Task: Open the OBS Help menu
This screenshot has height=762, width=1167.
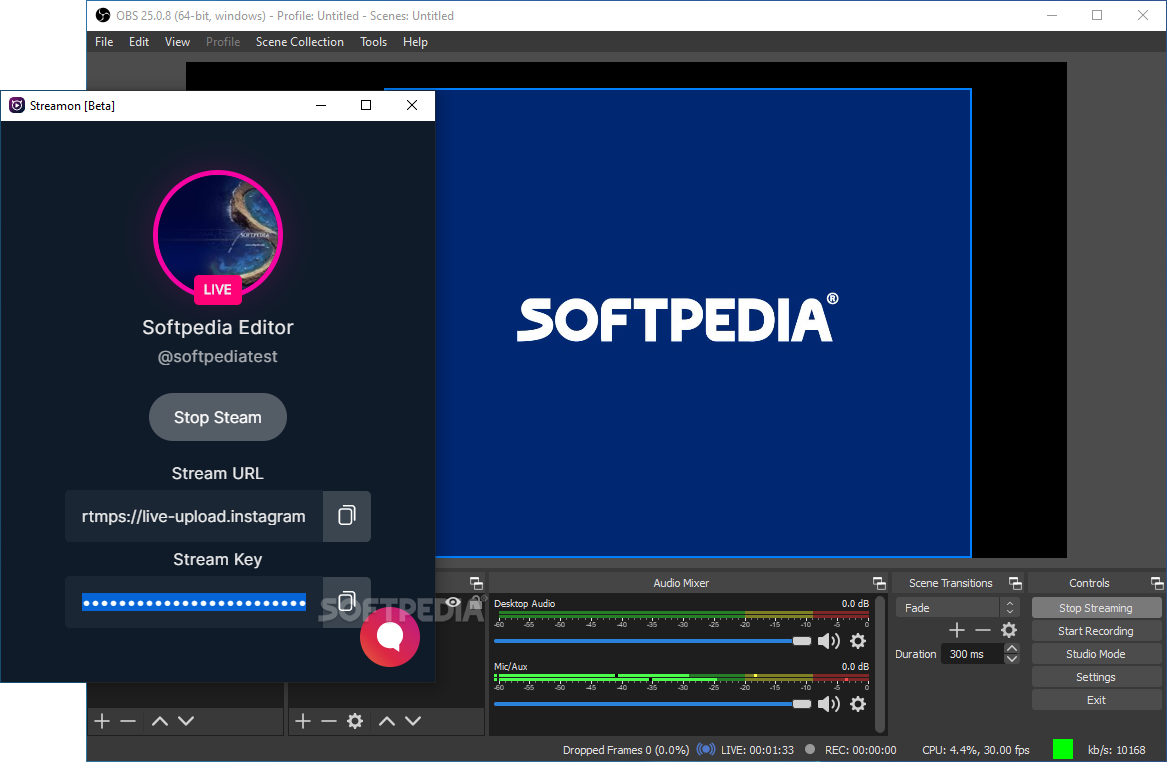Action: (415, 42)
